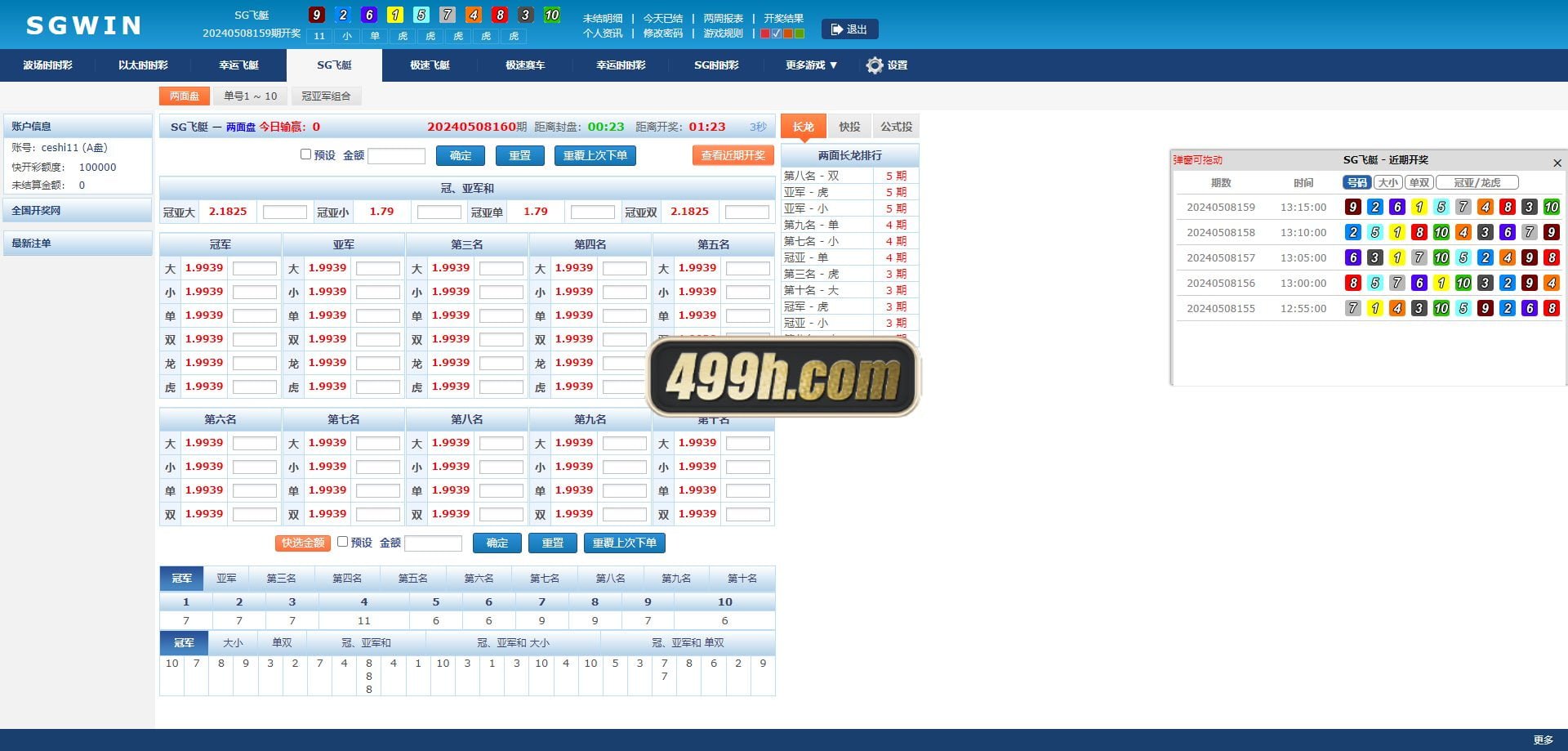Open the 游戏规则 link
Viewport: 1568px width, 751px height.
click(724, 34)
